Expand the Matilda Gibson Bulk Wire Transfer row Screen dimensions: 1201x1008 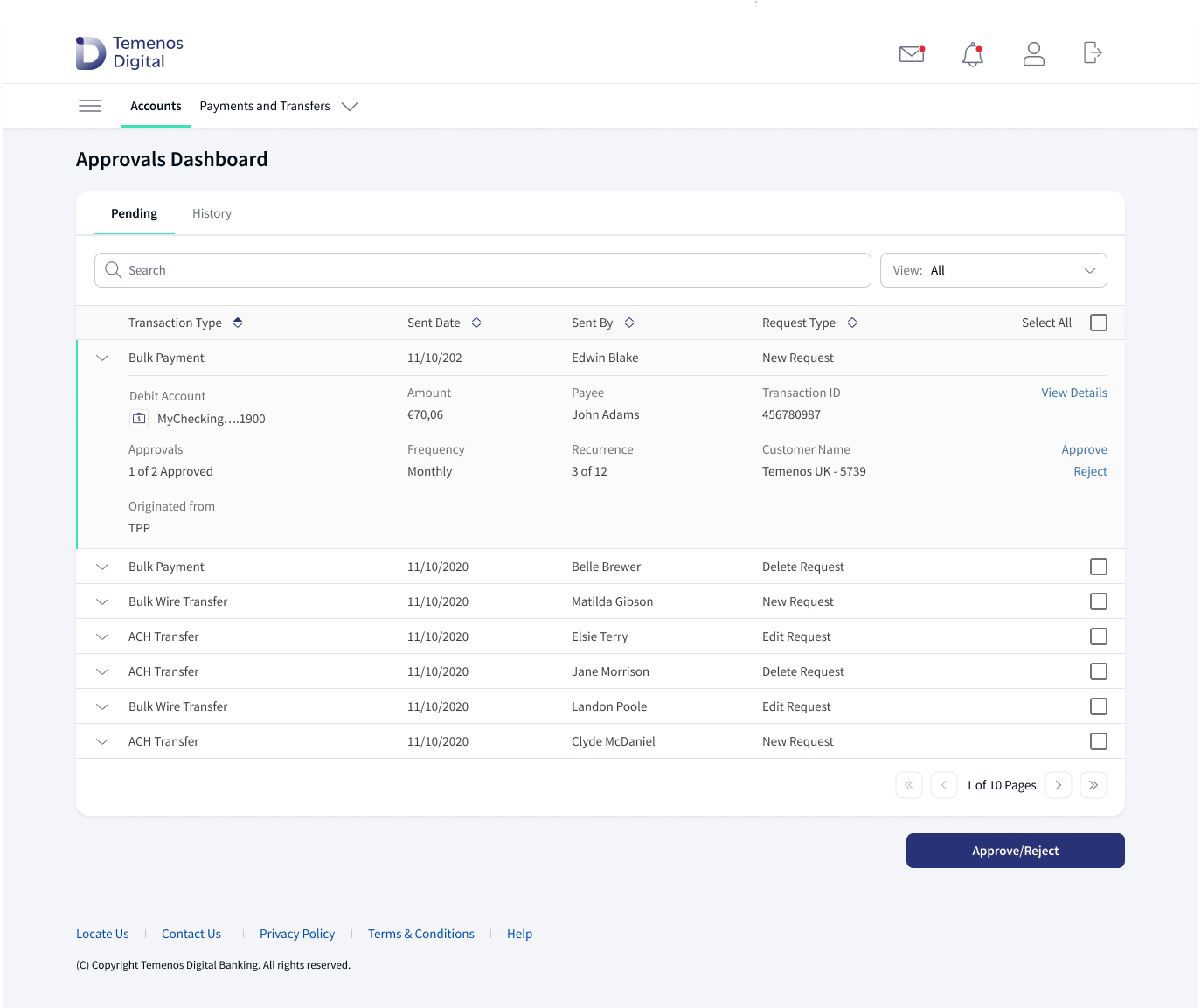(x=102, y=601)
